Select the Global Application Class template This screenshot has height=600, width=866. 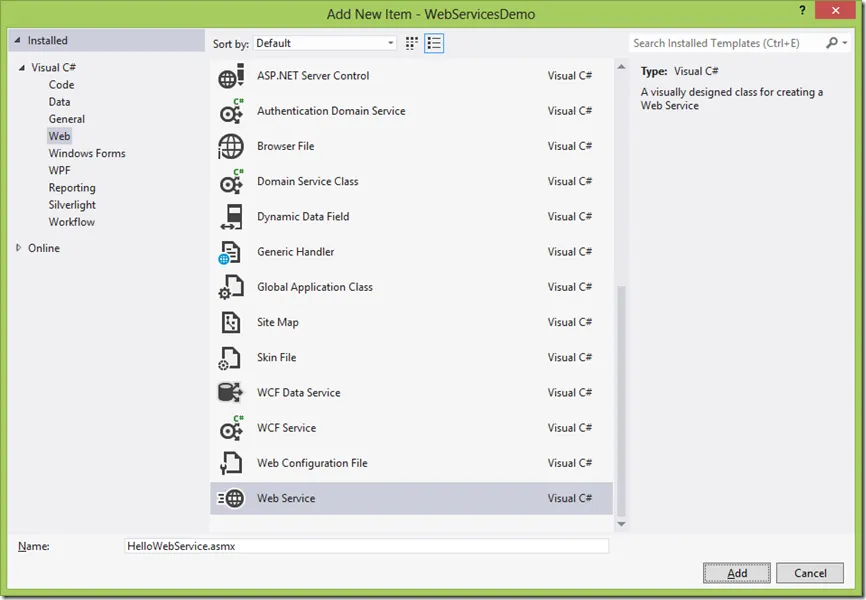[x=411, y=287]
